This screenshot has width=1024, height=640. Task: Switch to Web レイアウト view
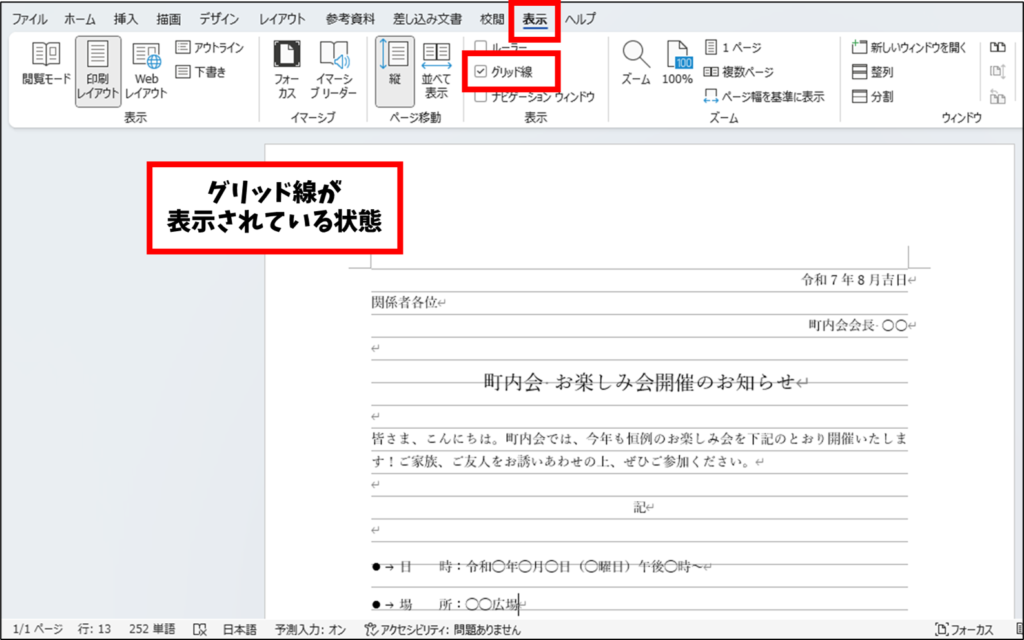coord(146,70)
